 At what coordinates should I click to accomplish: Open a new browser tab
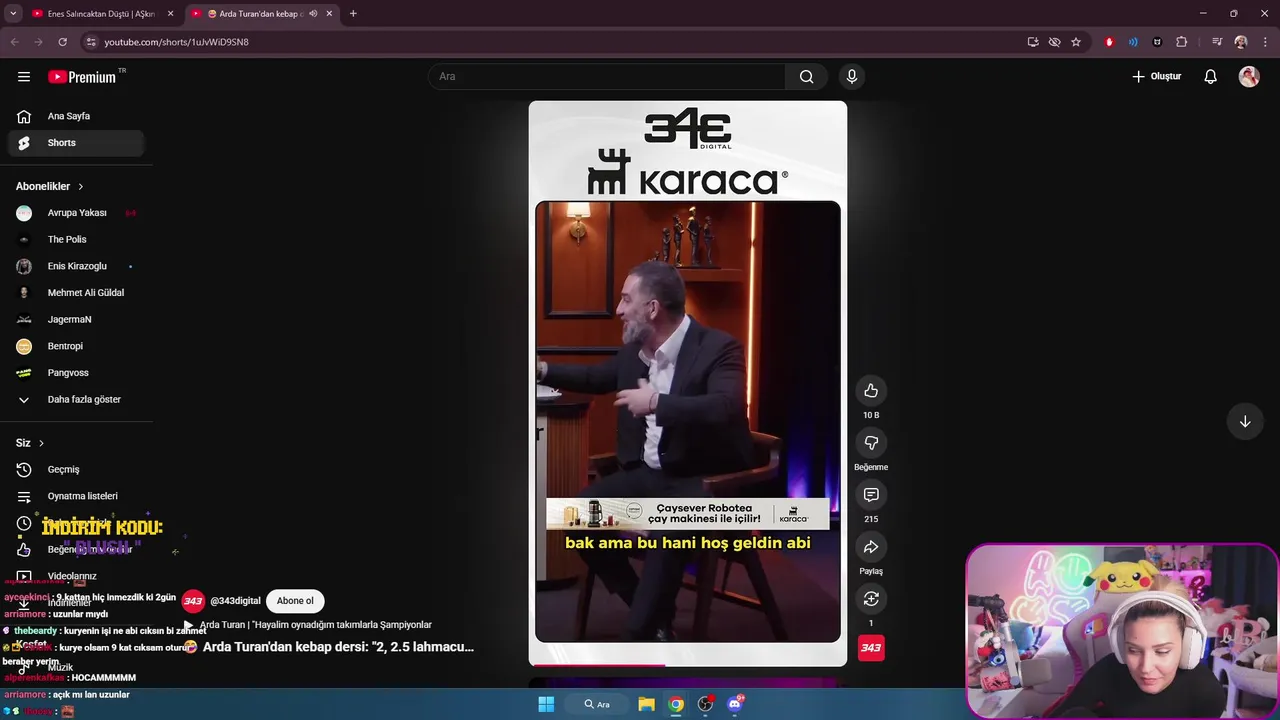coord(353,14)
